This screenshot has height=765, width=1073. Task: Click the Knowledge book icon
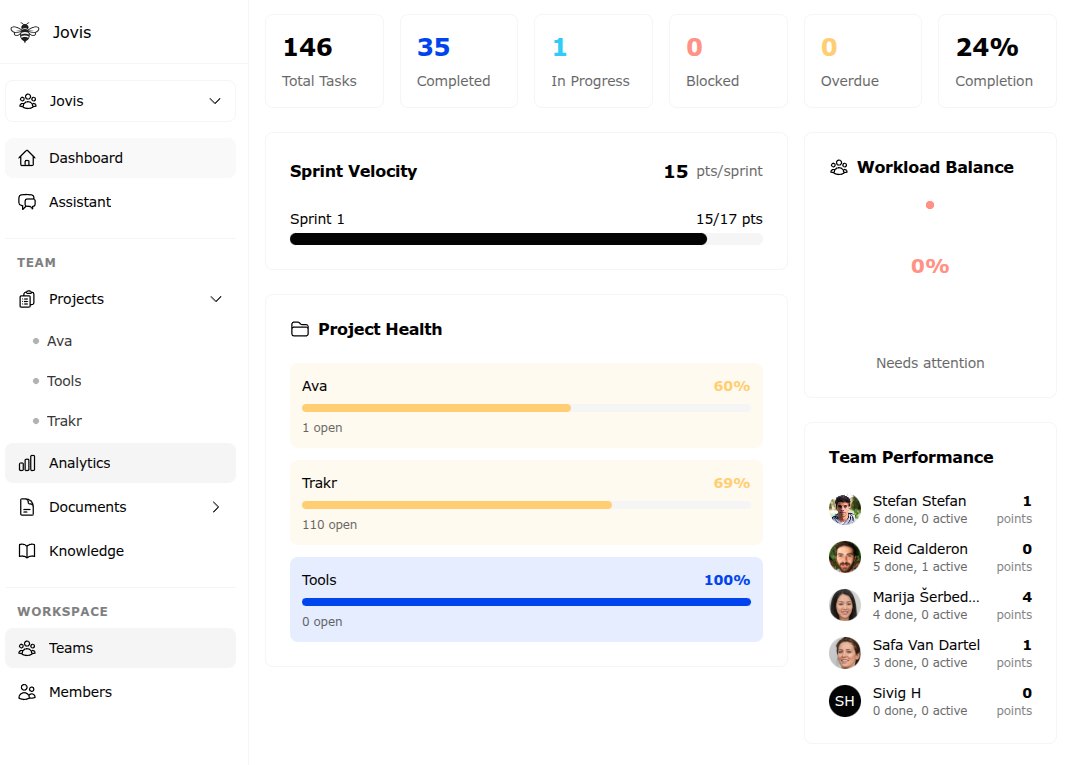point(28,551)
